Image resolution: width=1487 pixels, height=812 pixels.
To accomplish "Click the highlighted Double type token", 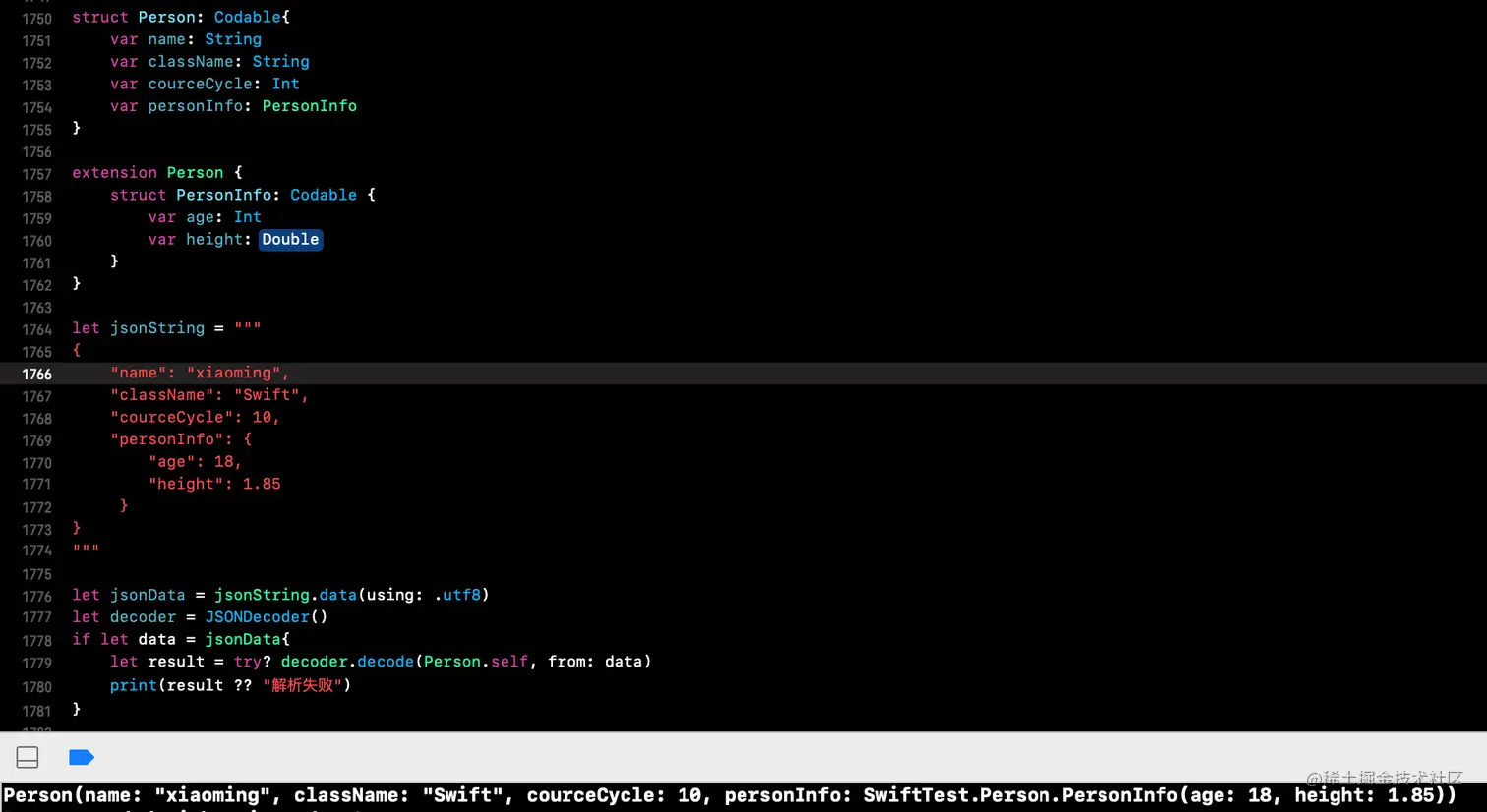I will click(x=290, y=240).
